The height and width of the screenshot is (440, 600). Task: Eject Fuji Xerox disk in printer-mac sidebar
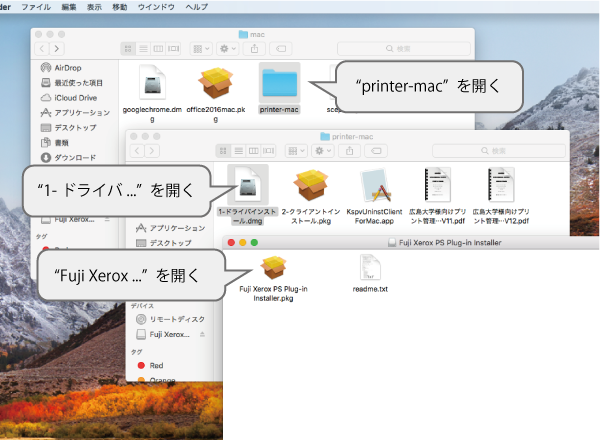click(x=202, y=334)
